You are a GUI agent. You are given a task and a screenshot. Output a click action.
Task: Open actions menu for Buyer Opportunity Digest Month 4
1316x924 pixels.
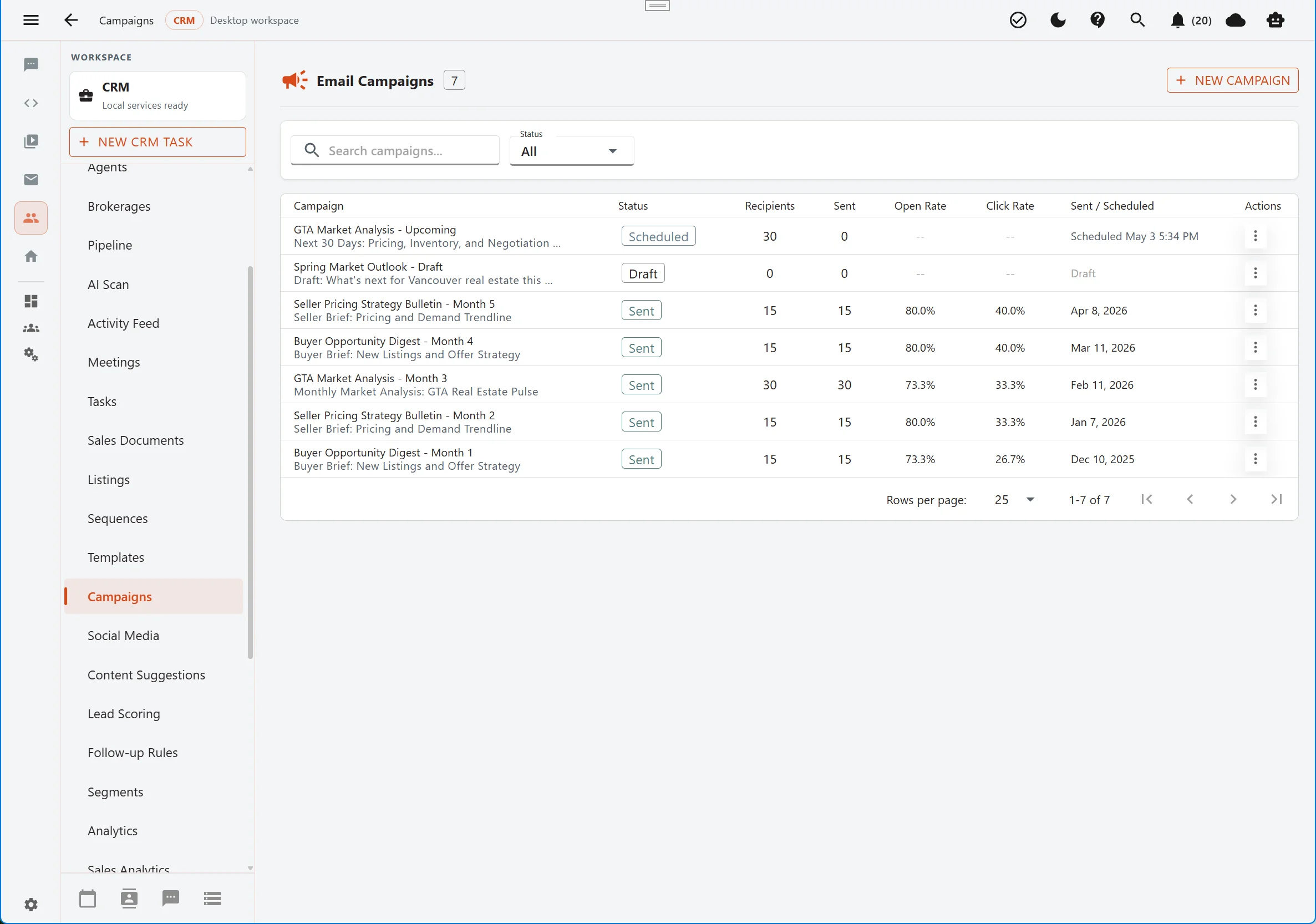(x=1255, y=347)
